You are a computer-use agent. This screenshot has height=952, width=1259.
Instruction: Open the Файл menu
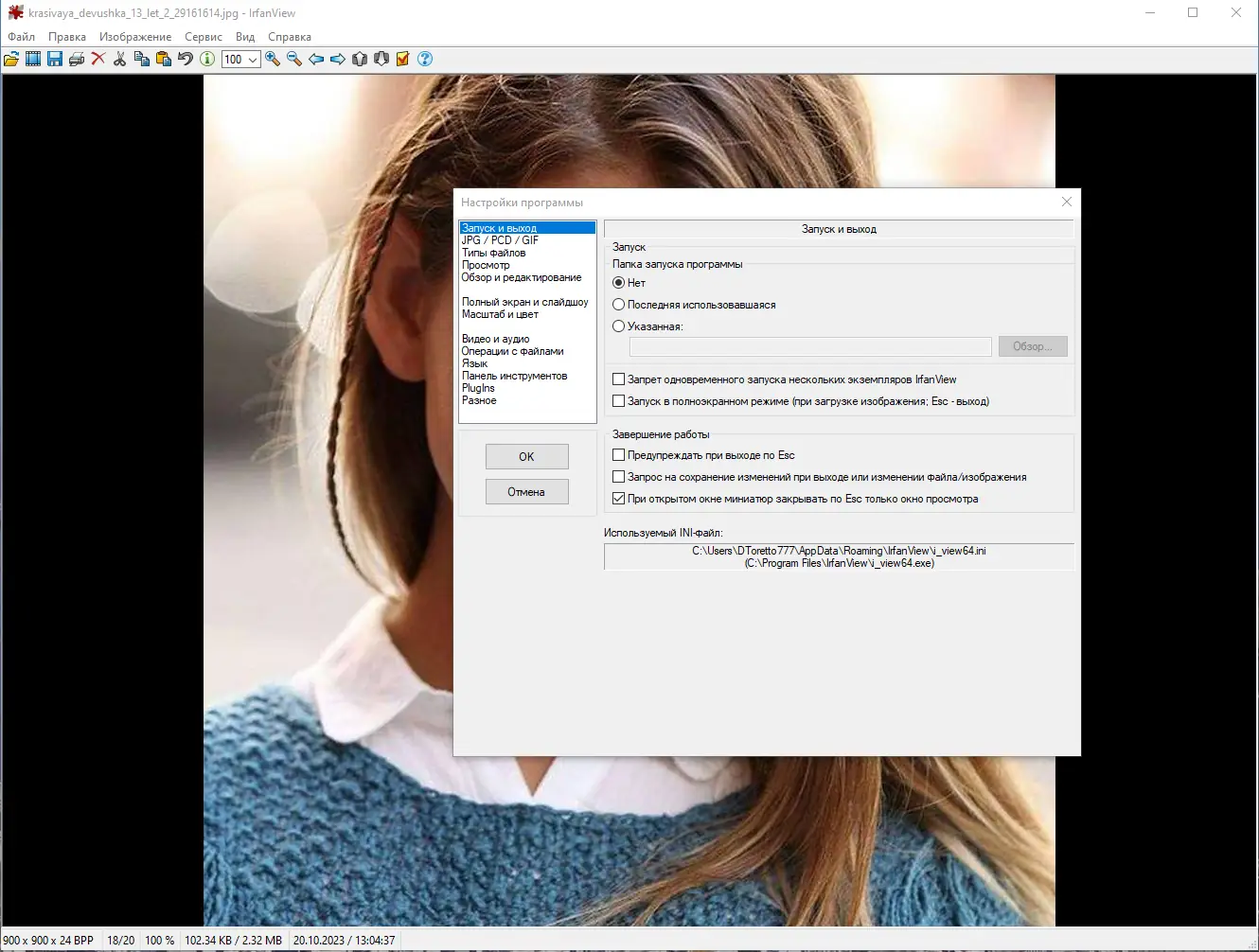22,37
